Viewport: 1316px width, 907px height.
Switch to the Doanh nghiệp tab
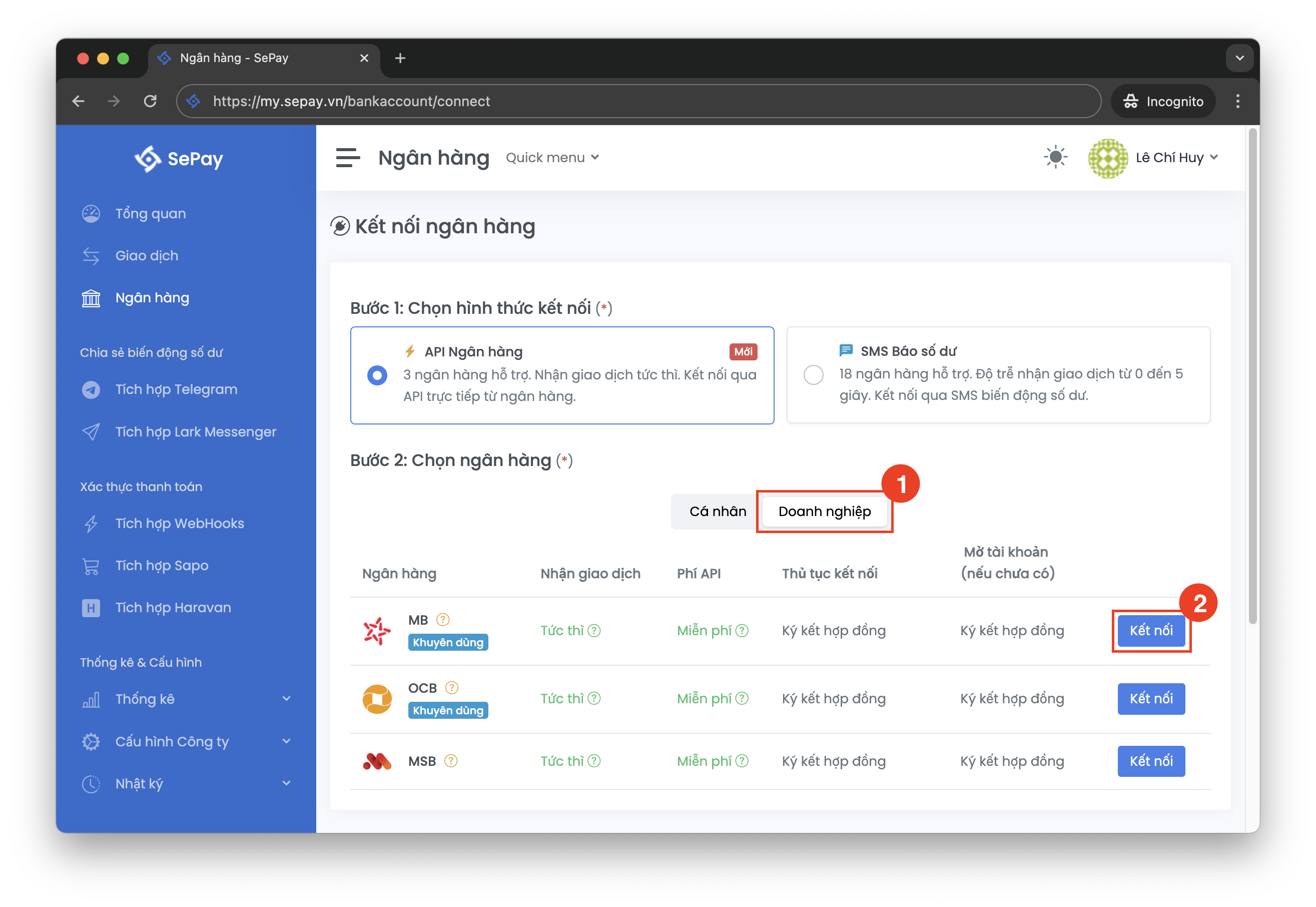pos(824,512)
